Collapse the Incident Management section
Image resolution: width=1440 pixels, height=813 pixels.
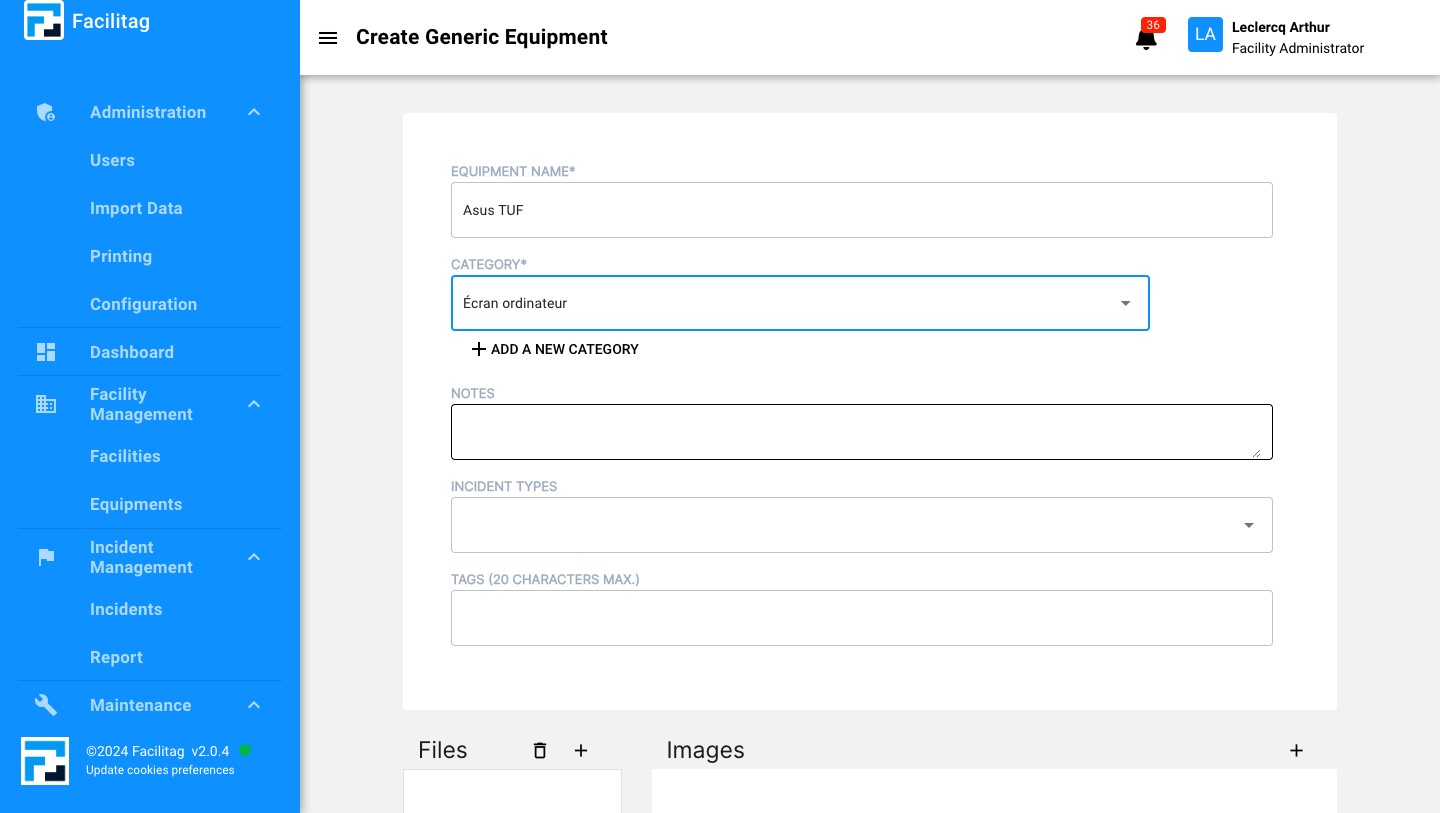pos(254,557)
